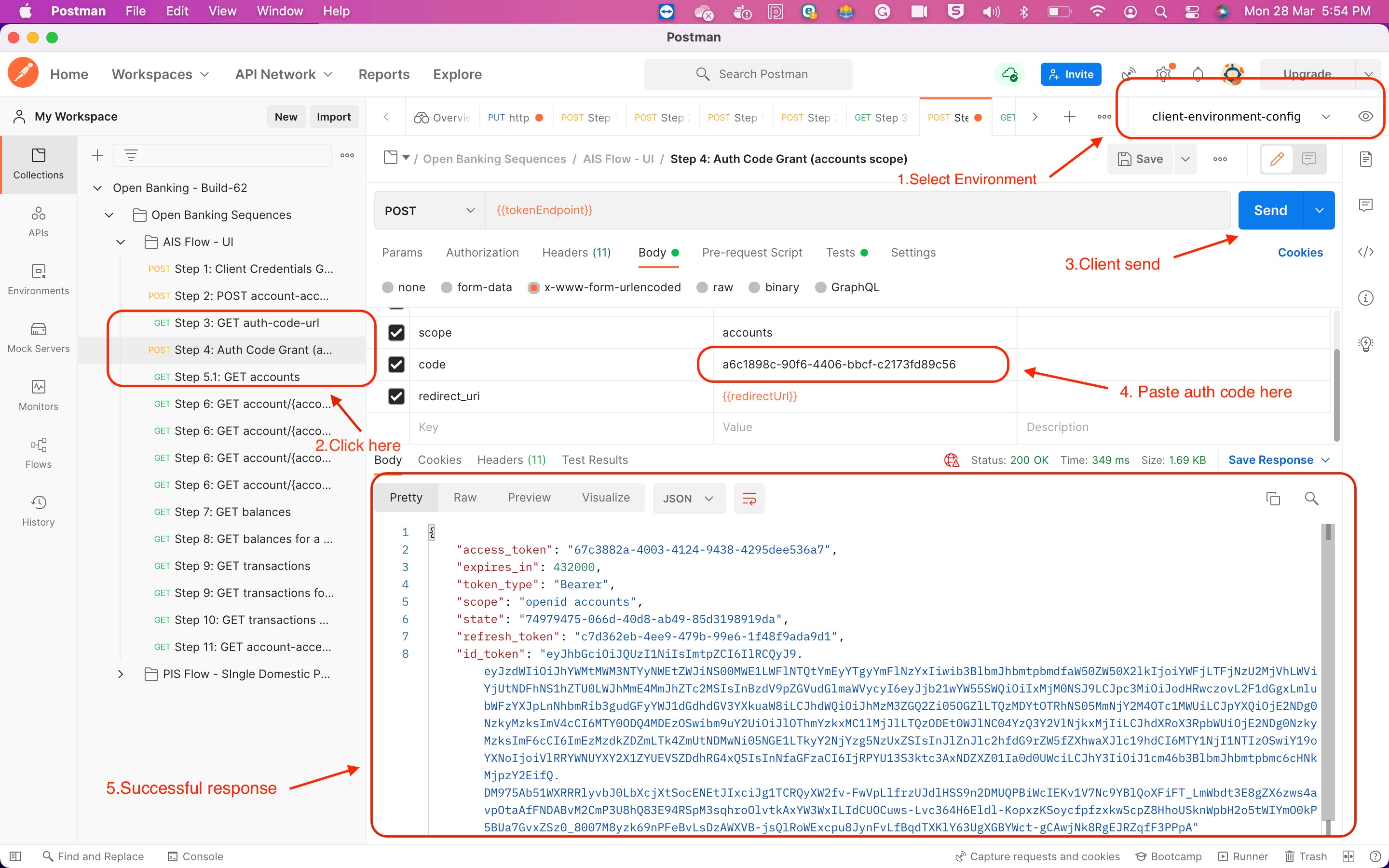Click the network globe warning icon
The image size is (1389, 868).
(x=951, y=460)
